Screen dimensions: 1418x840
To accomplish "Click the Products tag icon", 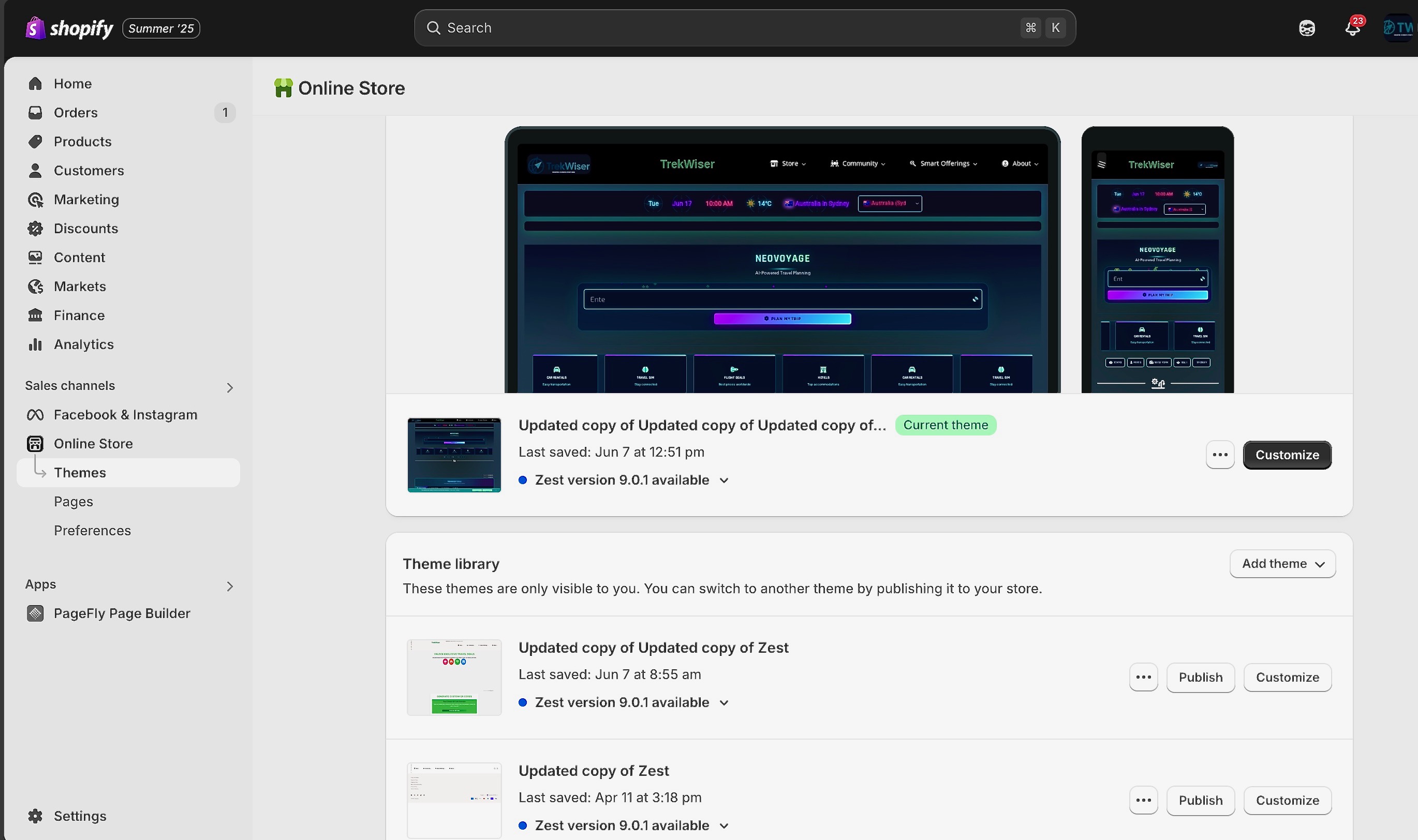I will click(35, 142).
